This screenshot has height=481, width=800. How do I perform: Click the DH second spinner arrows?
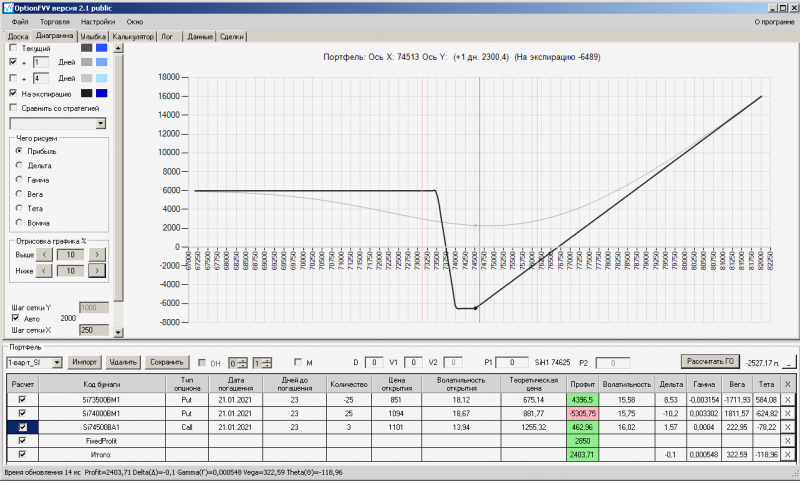(267, 363)
